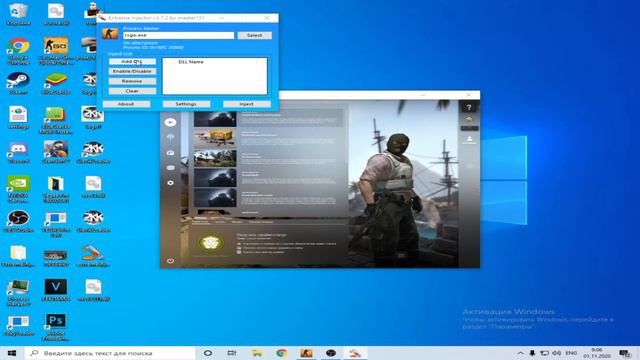Click the DLL Name column header

pyautogui.click(x=191, y=62)
